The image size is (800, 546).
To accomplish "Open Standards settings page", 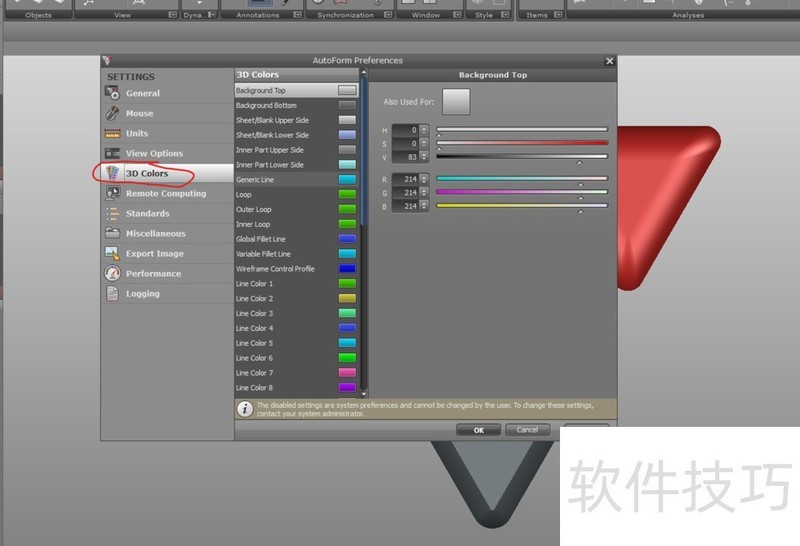I will tap(167, 213).
